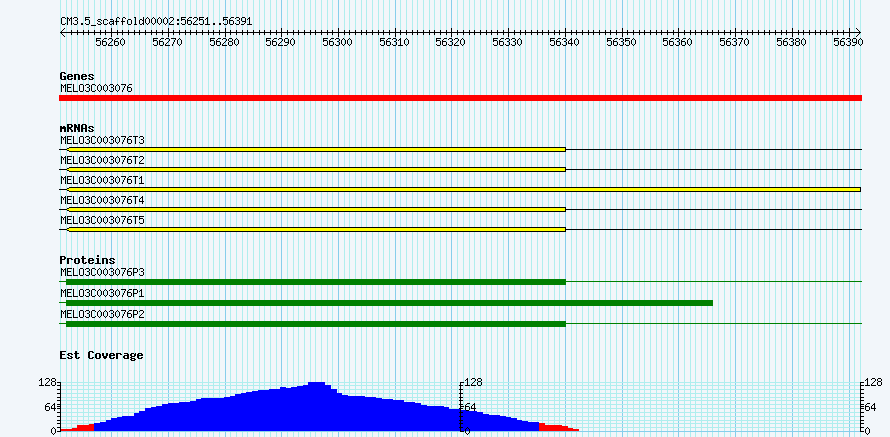Select the MELO3C003076T2 mRNA glyph
This screenshot has width=890, height=437.
pyautogui.click(x=316, y=169)
